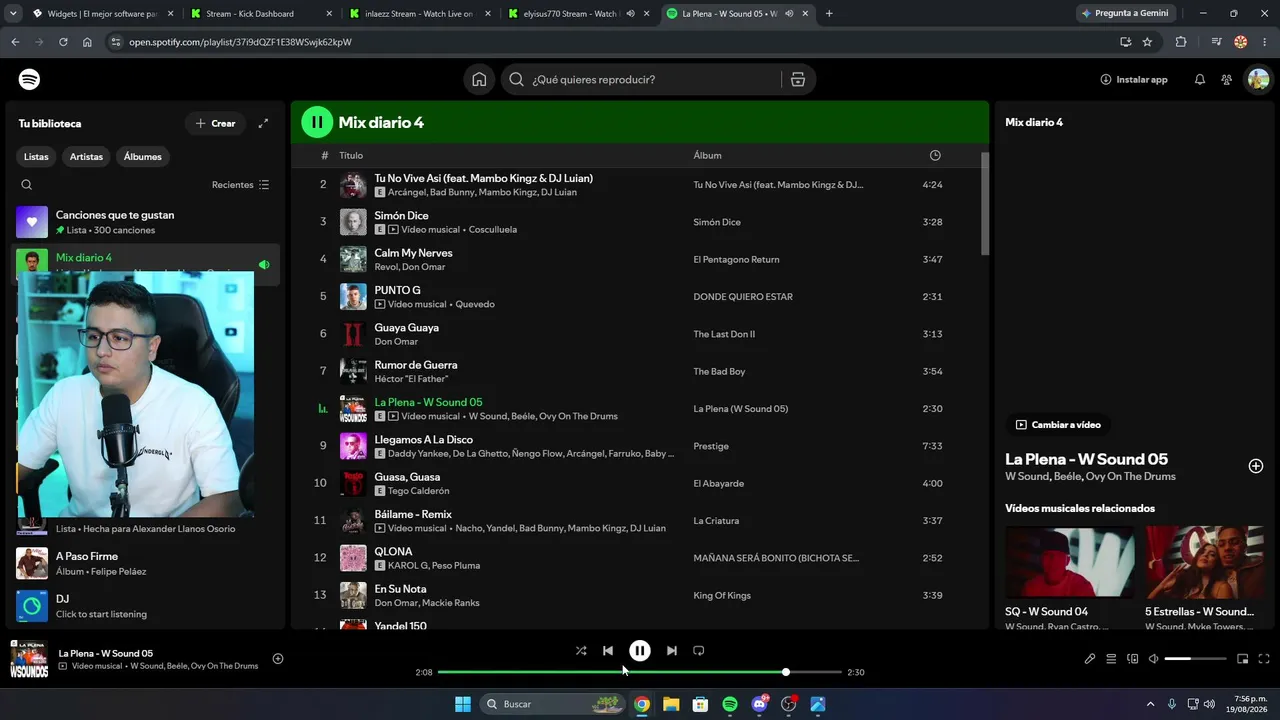Open the SQ - W Sound 04 video thumbnail
The image size is (1280, 720).
1070,562
